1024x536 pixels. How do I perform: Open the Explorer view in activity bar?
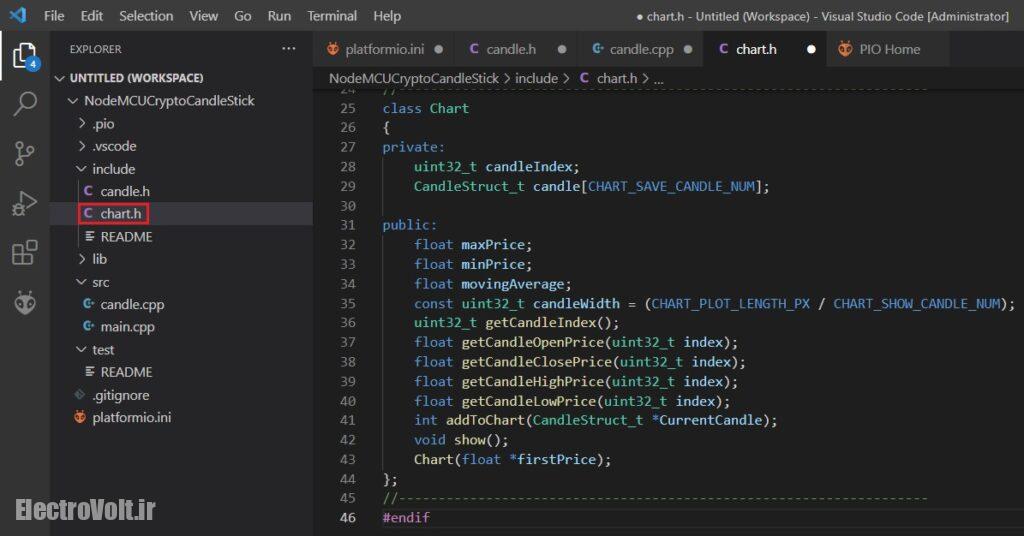[25, 56]
